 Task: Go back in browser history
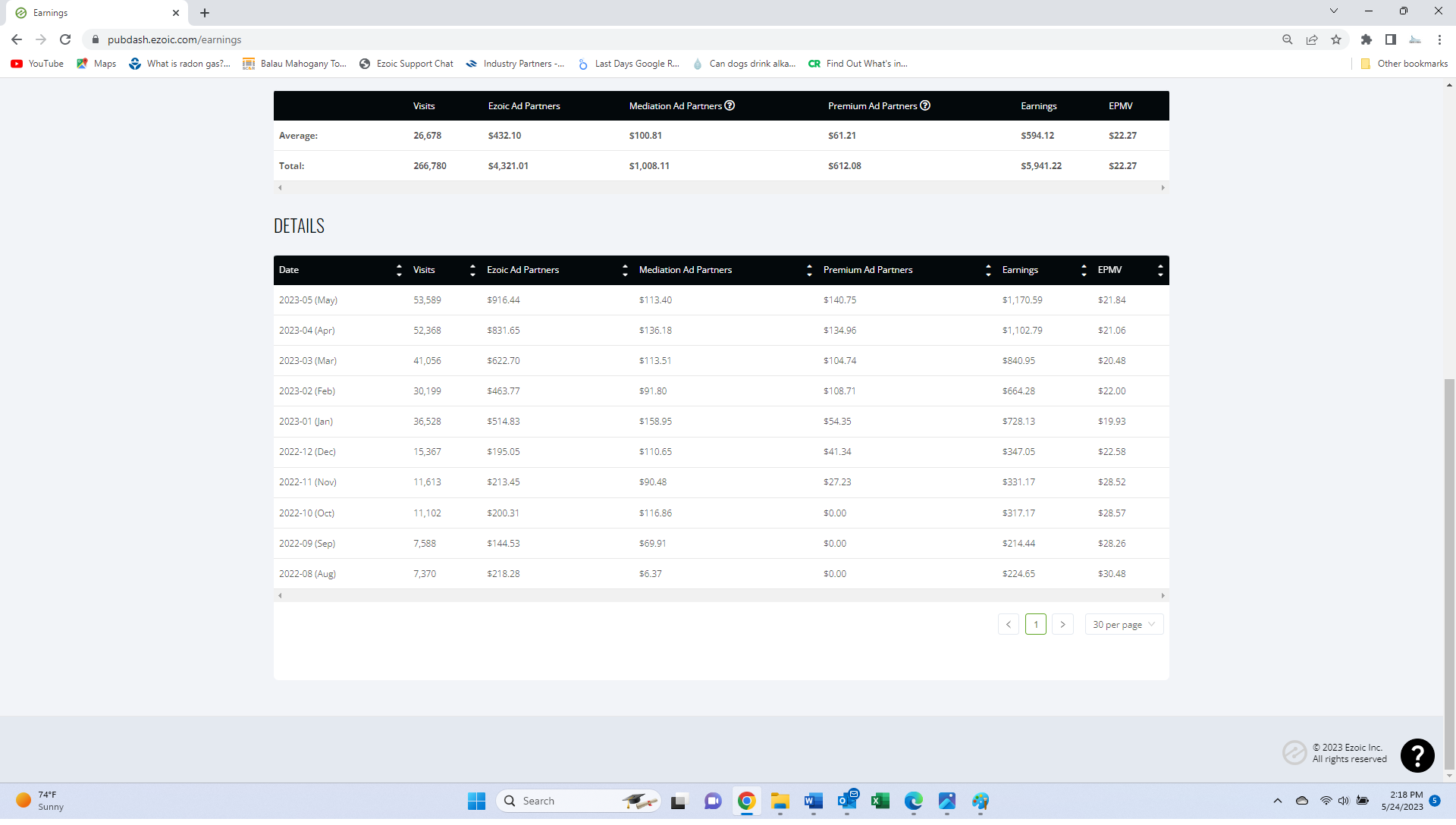coord(17,39)
